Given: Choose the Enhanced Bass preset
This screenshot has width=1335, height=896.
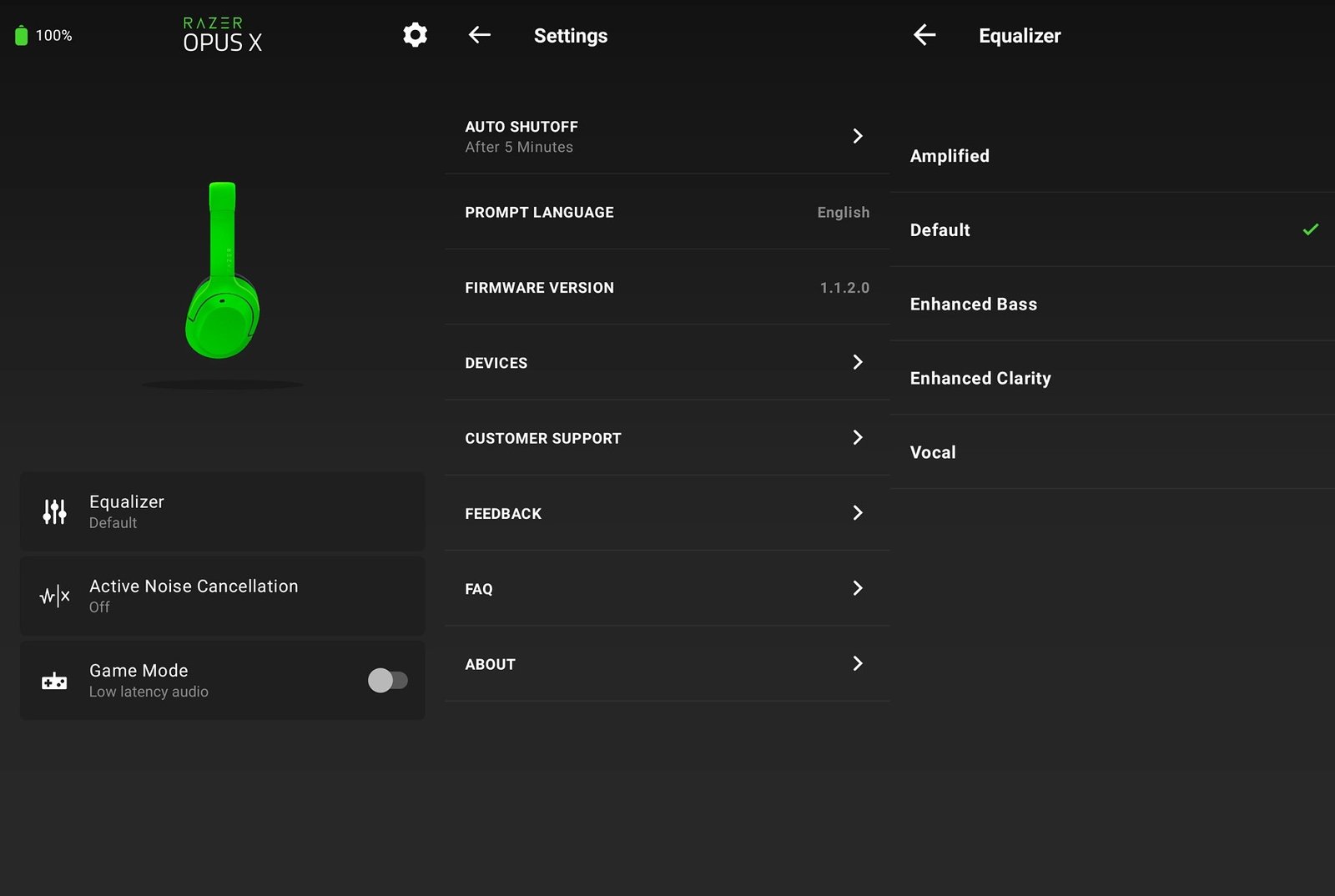Looking at the screenshot, I should pos(1112,304).
